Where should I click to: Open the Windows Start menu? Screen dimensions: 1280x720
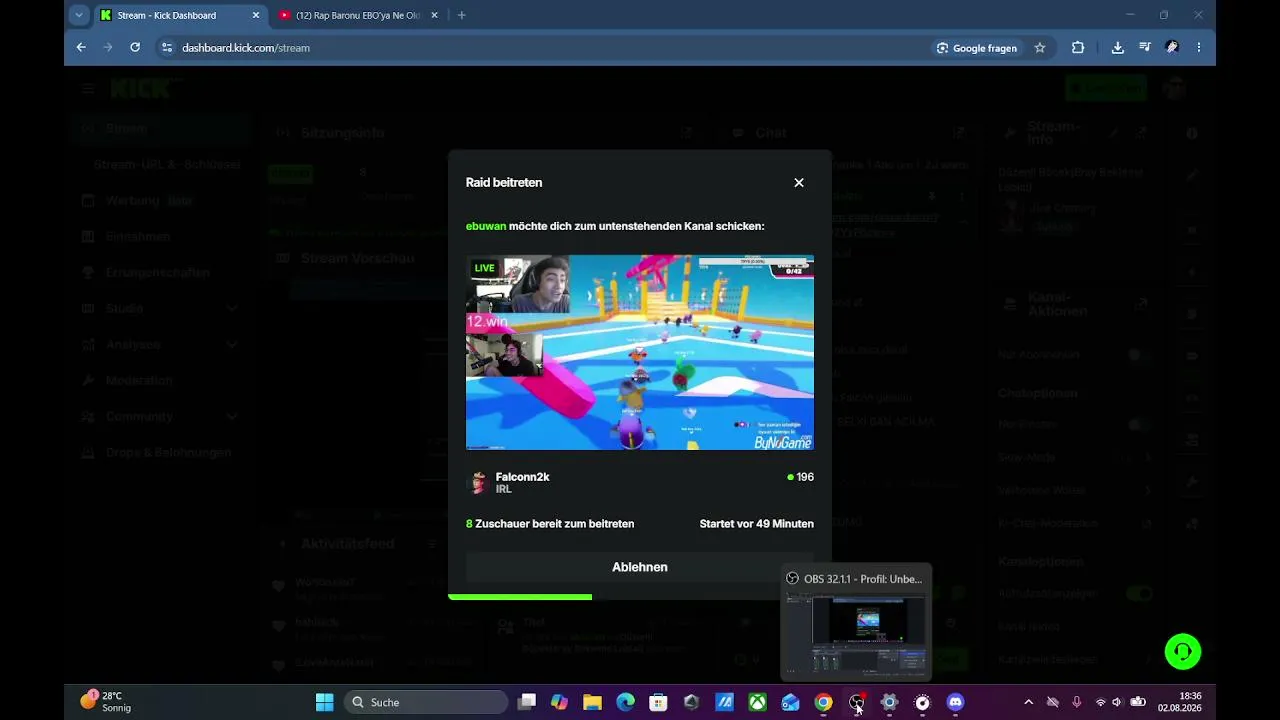(324, 702)
